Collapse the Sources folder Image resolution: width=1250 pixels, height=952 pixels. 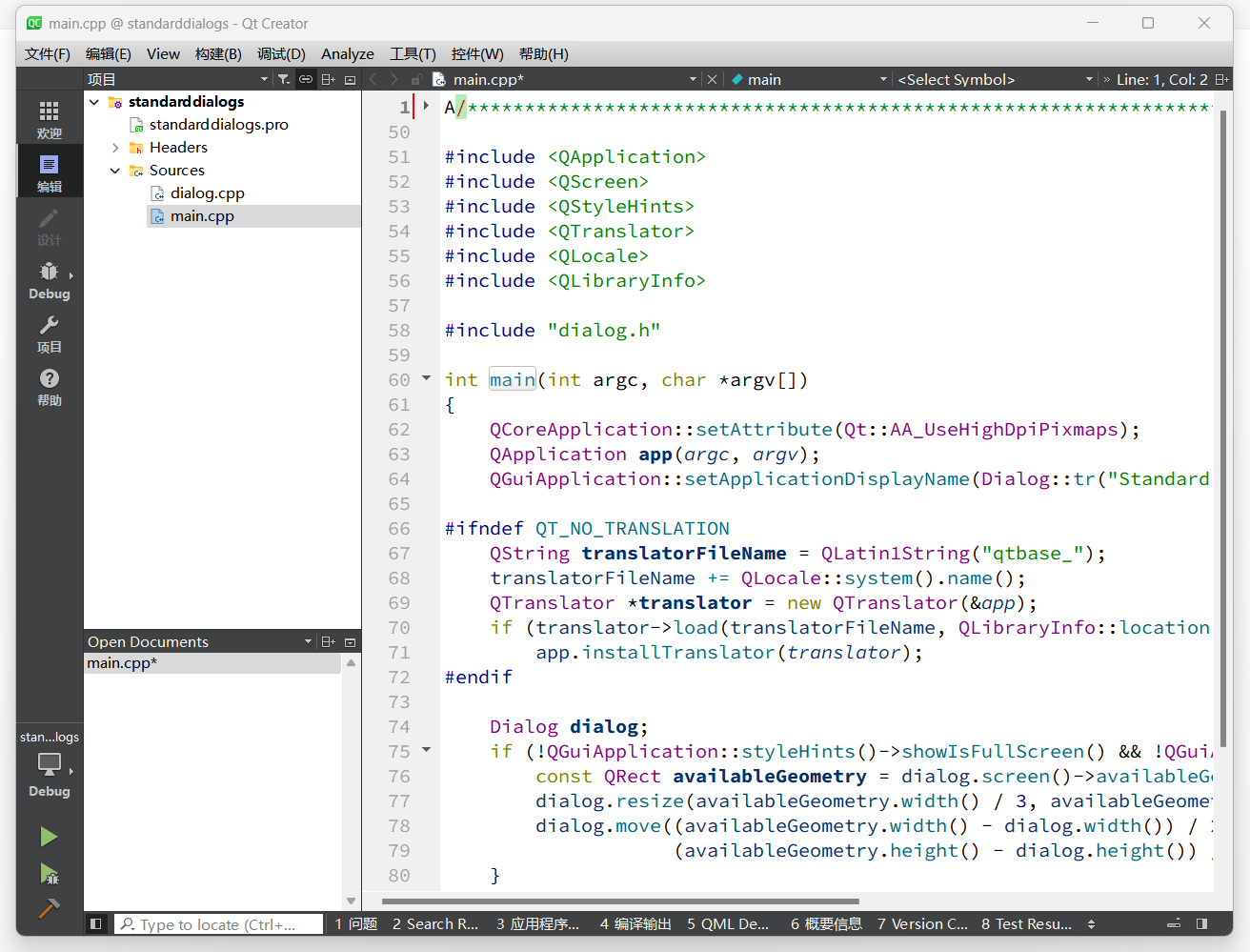click(115, 171)
